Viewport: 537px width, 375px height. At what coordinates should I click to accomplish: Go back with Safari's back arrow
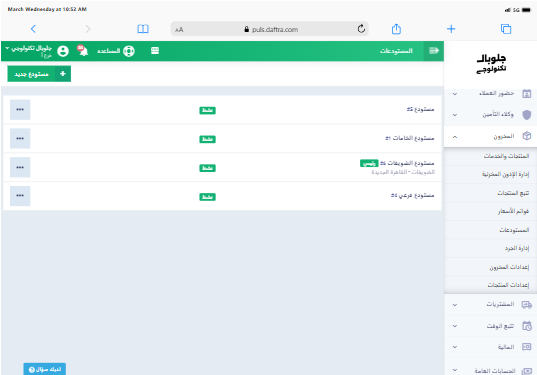[x=33, y=29]
